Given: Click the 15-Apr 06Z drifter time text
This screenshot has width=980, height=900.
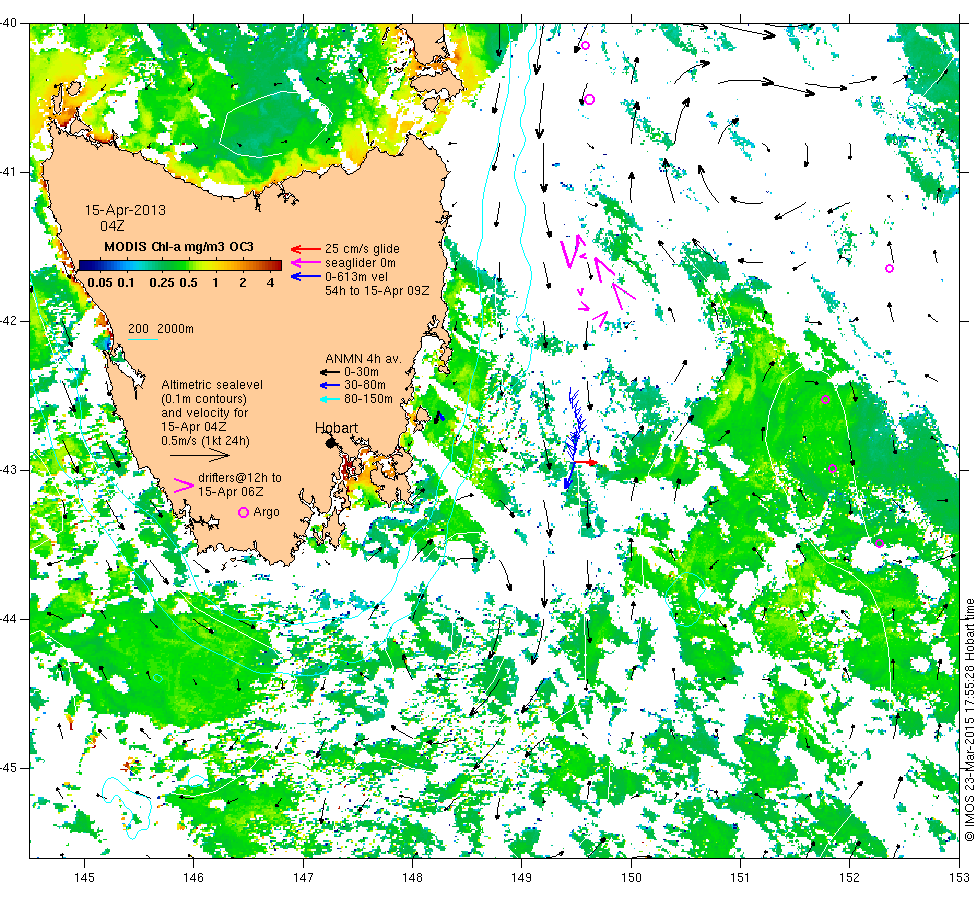Looking at the screenshot, I should [x=231, y=492].
